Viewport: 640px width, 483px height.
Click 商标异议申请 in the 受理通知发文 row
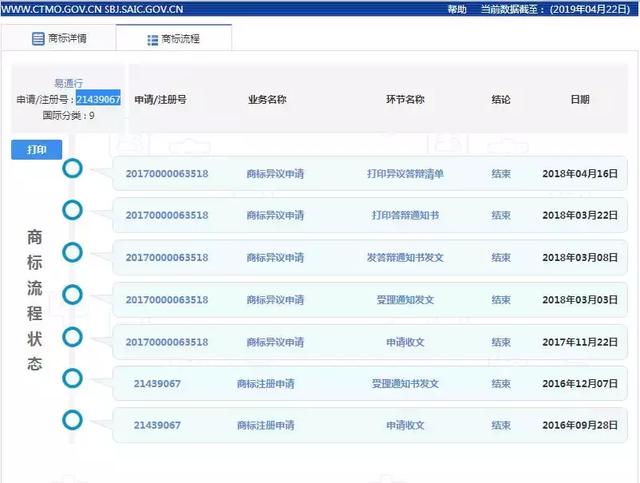tap(275, 299)
